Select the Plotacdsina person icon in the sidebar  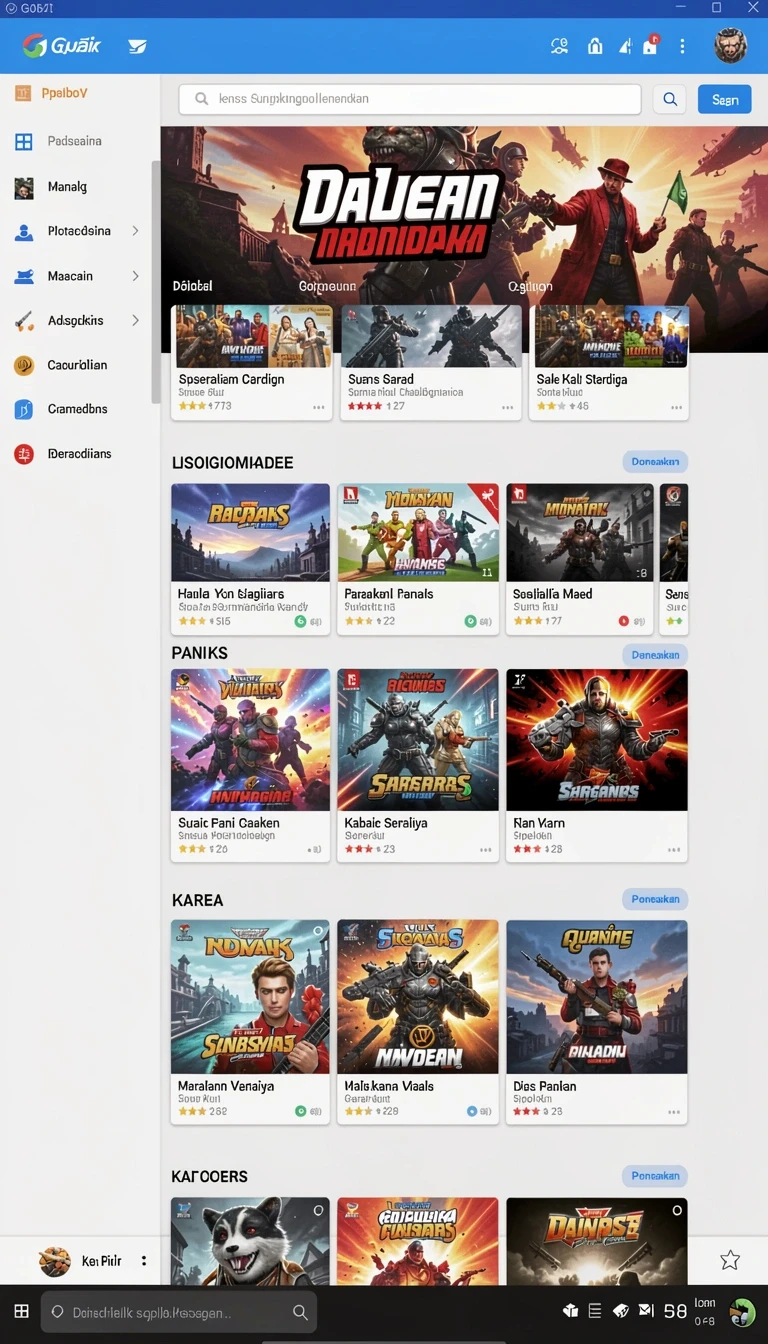coord(24,232)
